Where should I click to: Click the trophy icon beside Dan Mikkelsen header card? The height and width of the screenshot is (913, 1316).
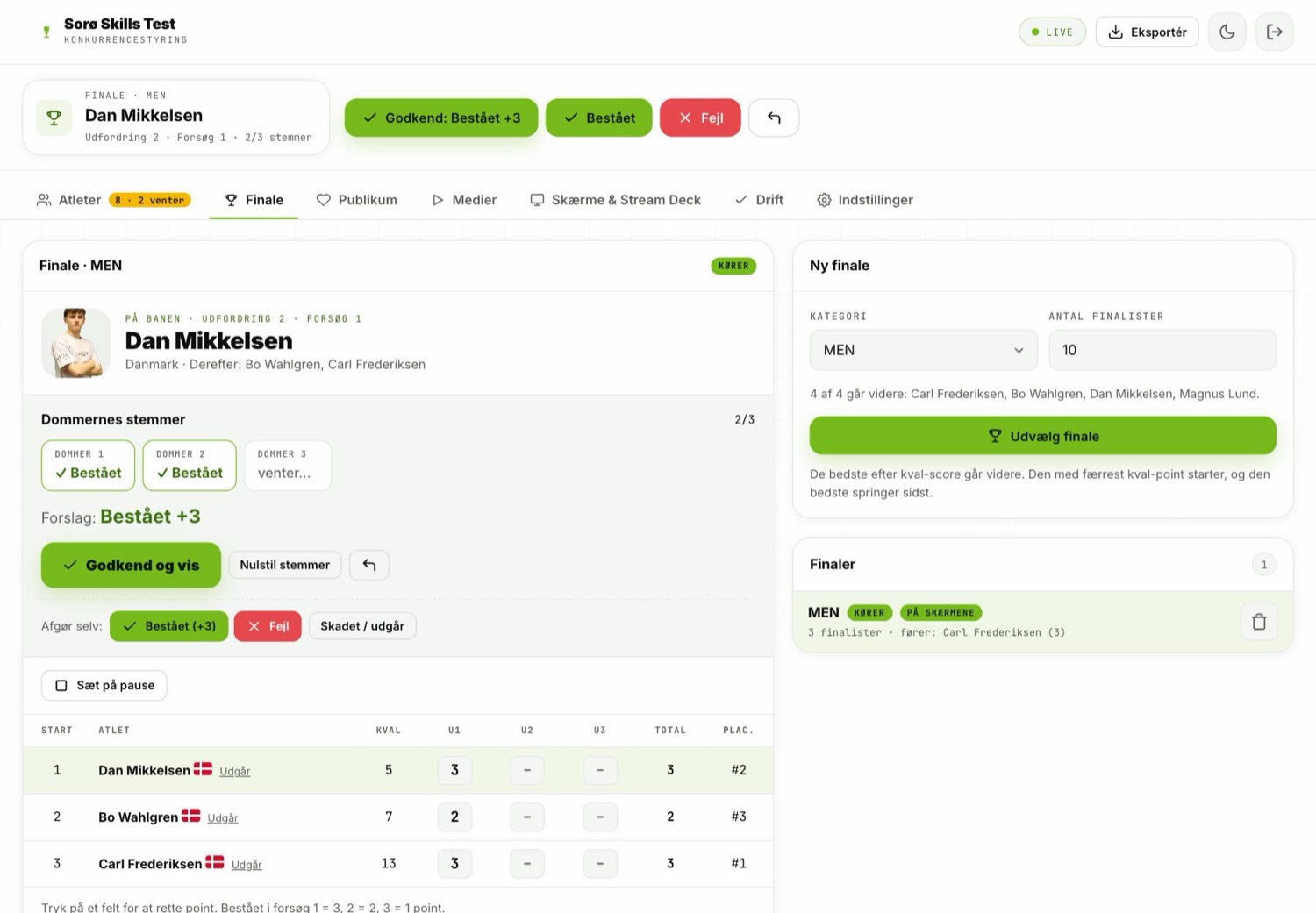(x=54, y=118)
